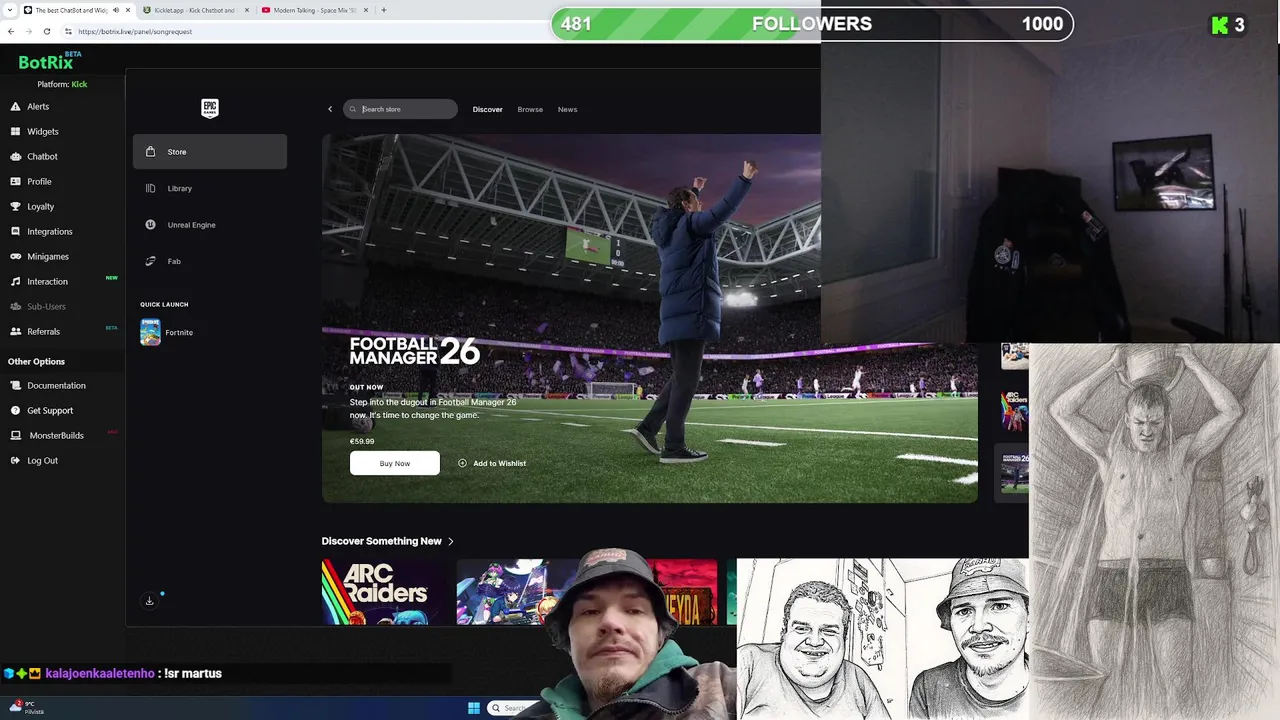Click the Football Manager 26 banner title

tap(414, 351)
